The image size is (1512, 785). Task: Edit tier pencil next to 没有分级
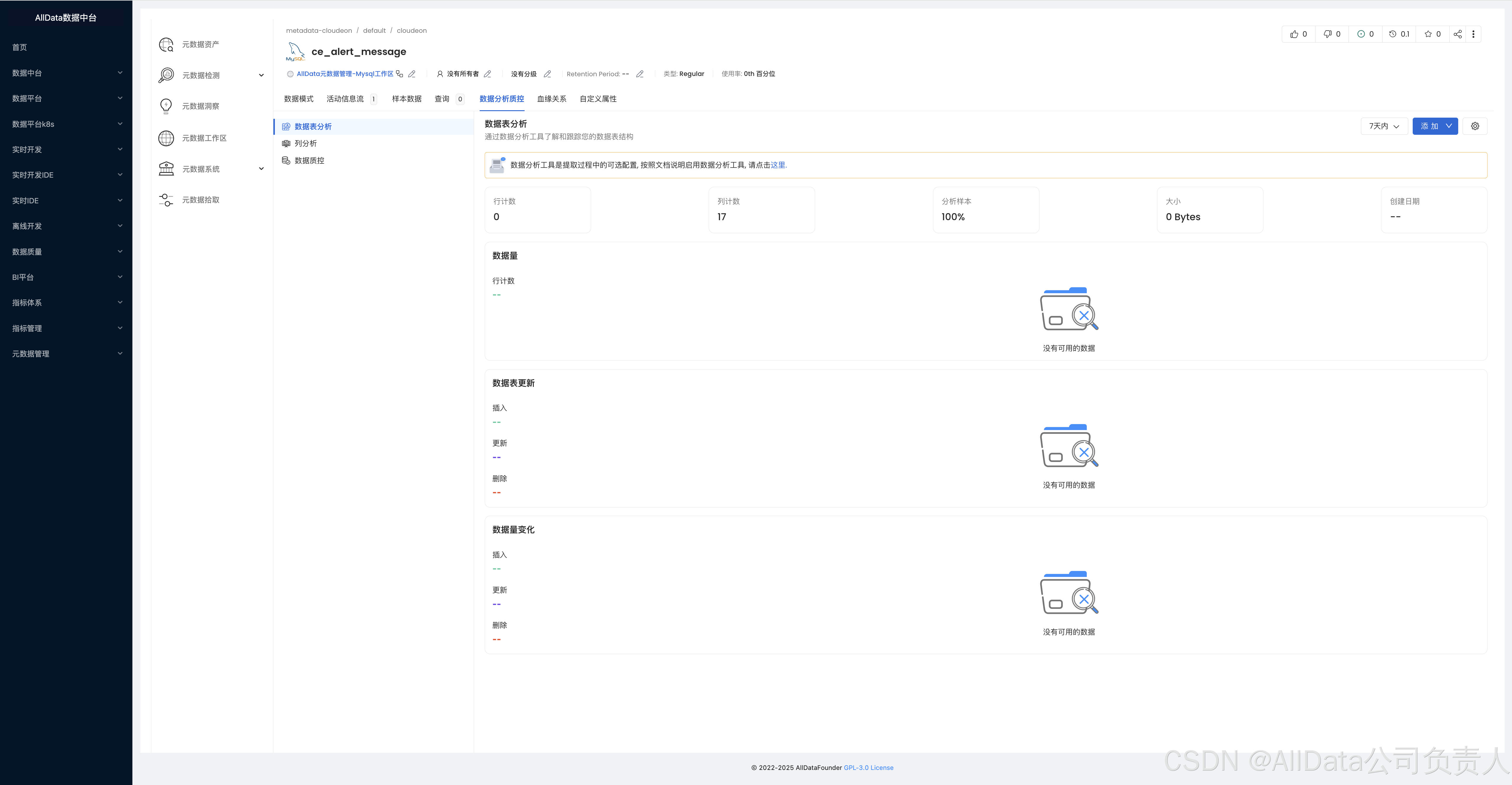point(547,74)
